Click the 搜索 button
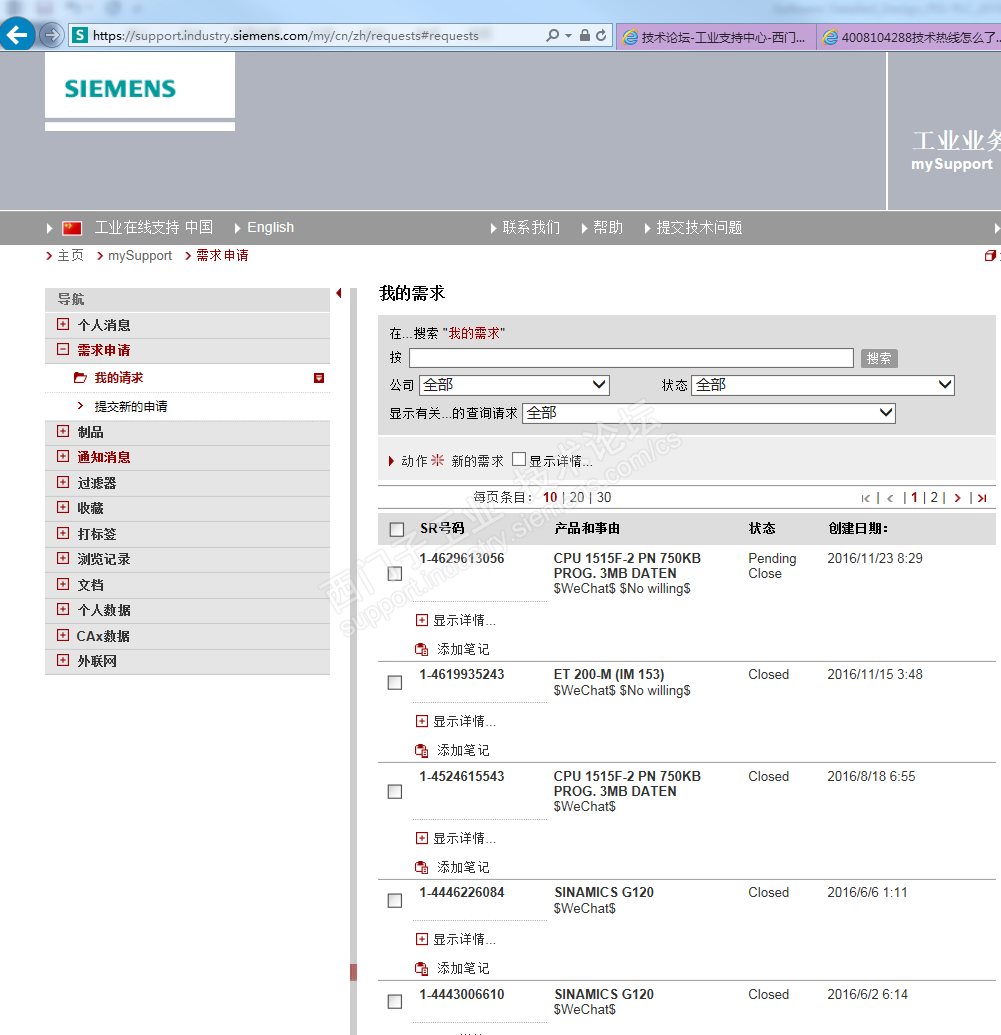The width and height of the screenshot is (1001, 1035). tap(879, 358)
